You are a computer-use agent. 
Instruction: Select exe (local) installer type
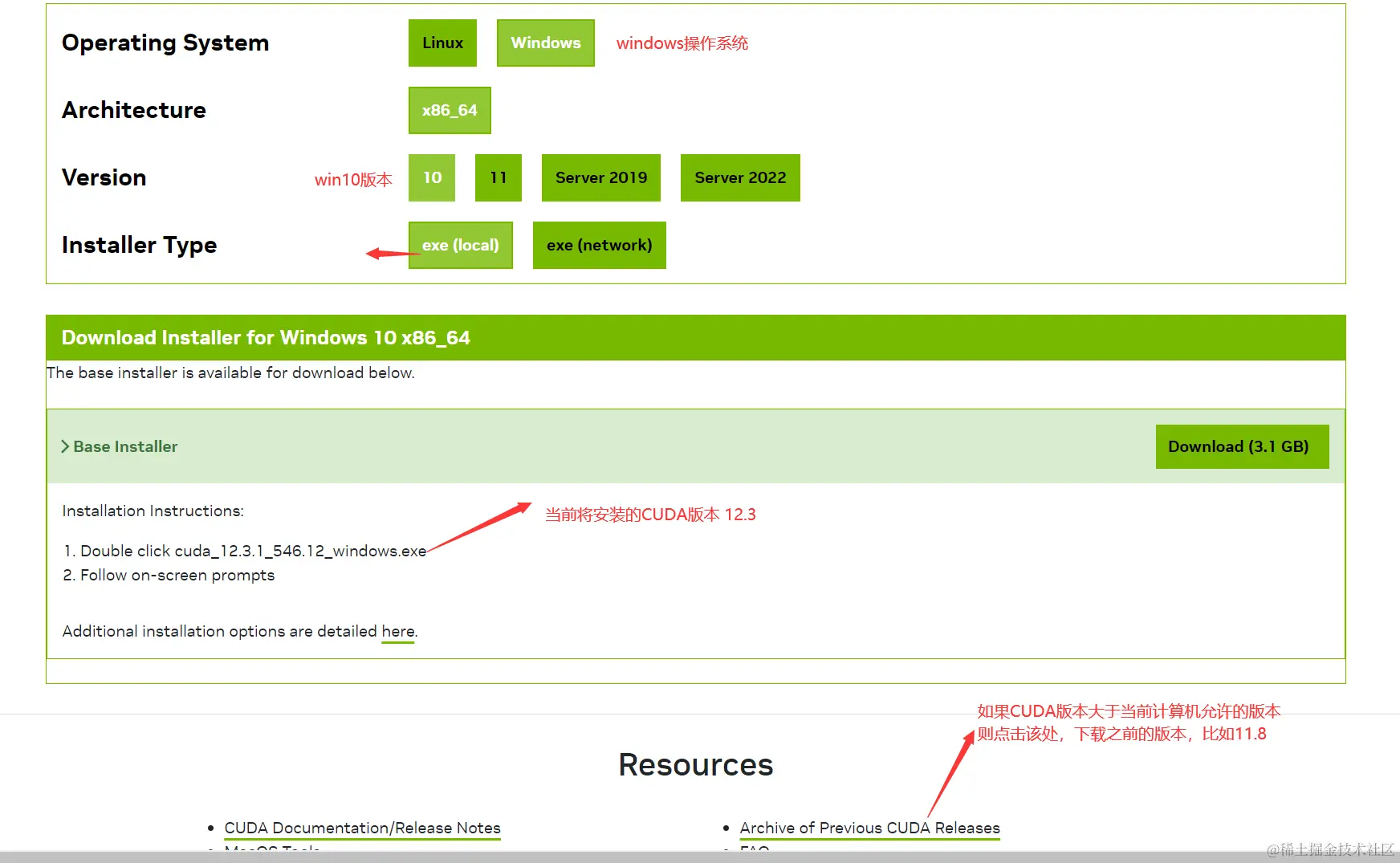click(x=461, y=246)
